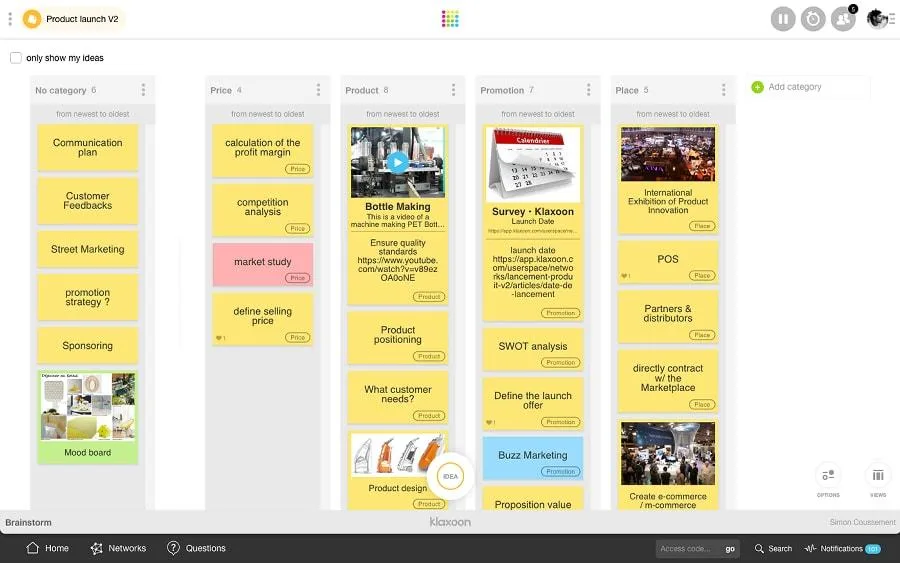
Task: Click Price tag on calculation of profit margin
Action: point(297,169)
